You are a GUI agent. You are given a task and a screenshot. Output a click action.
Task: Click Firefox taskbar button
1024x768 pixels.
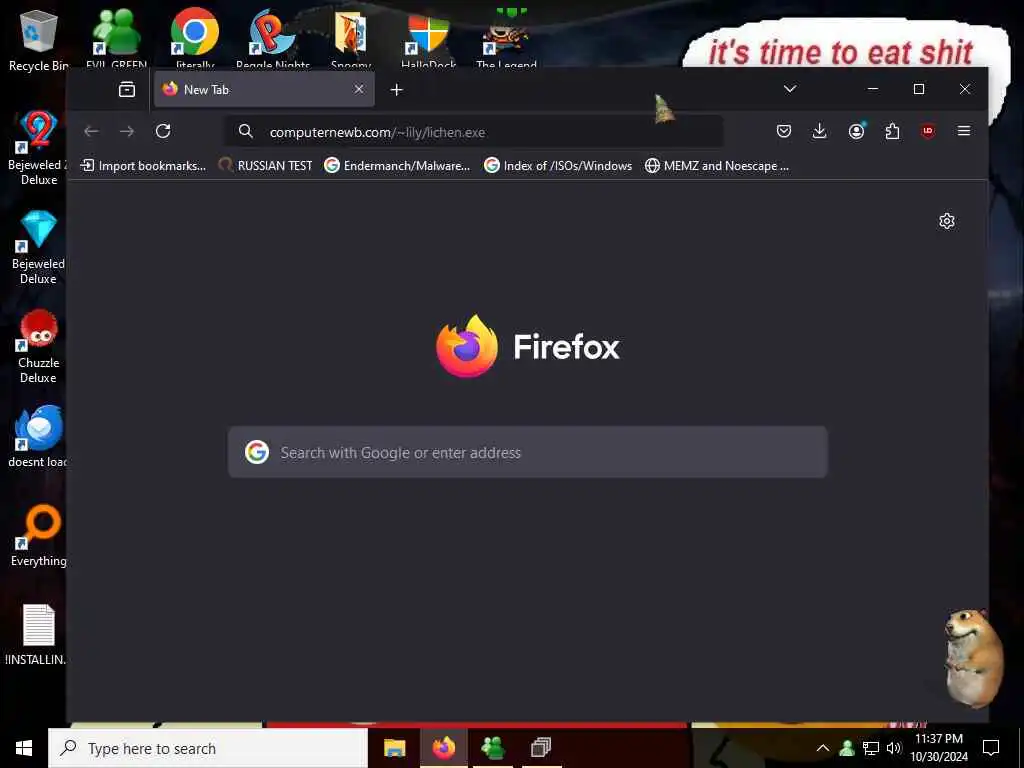click(443, 748)
